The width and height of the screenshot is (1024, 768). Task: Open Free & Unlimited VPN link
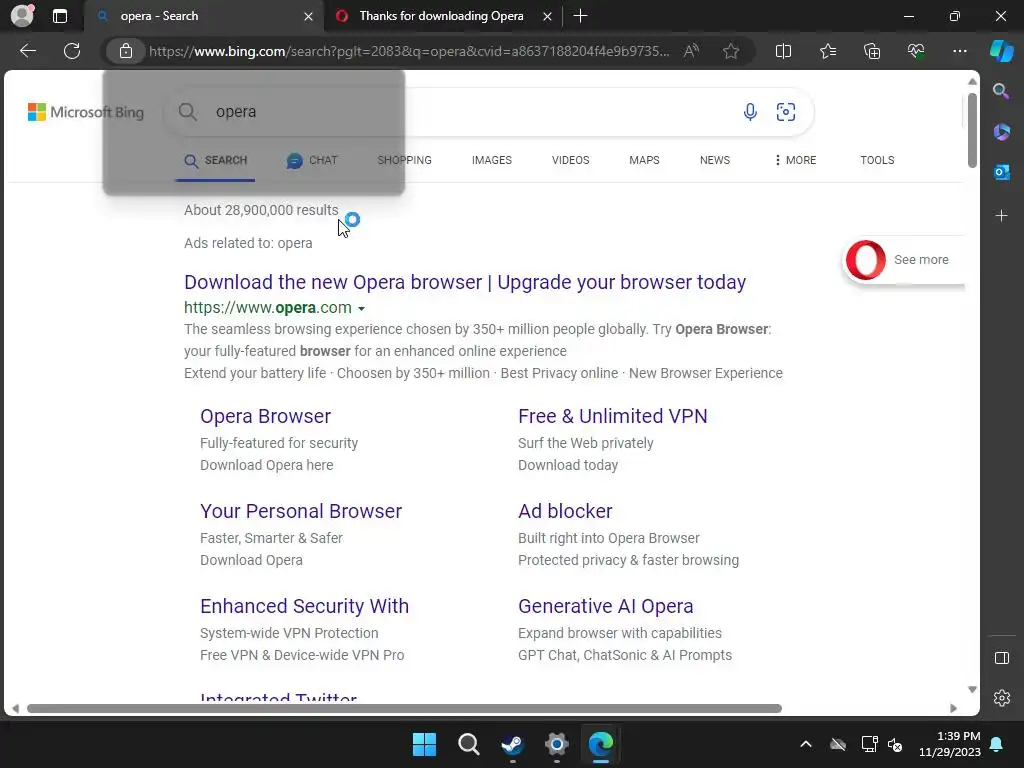click(613, 416)
